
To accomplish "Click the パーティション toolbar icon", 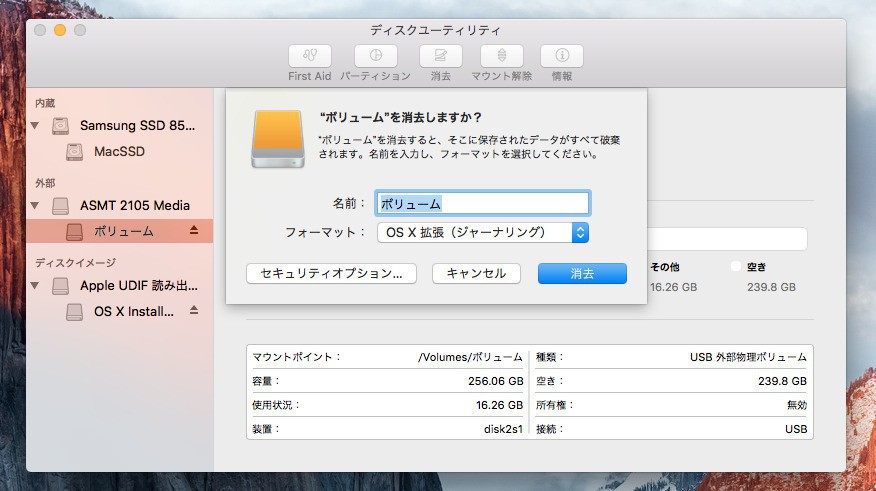I will pos(375,56).
